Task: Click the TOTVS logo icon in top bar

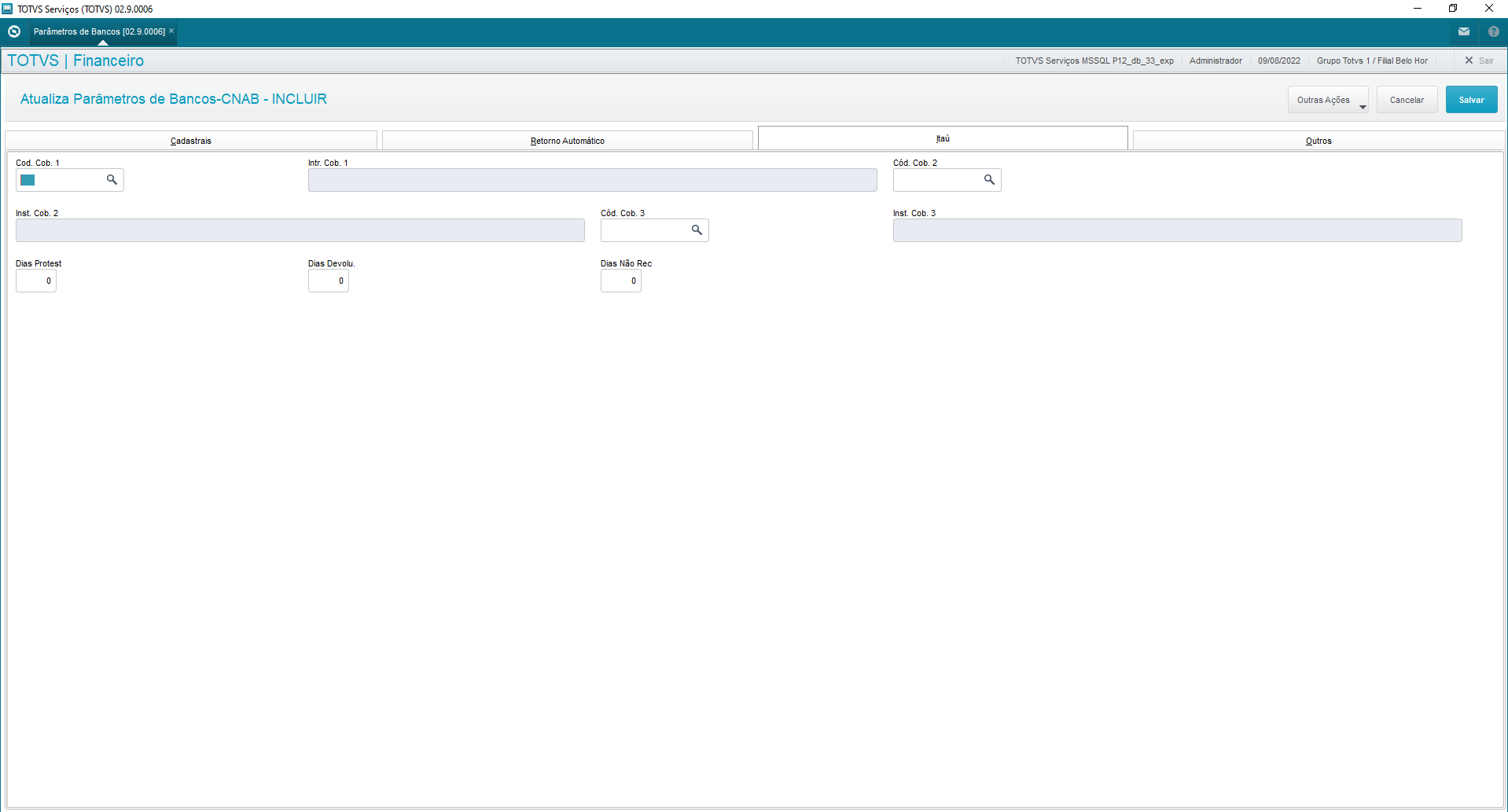Action: tap(13, 31)
